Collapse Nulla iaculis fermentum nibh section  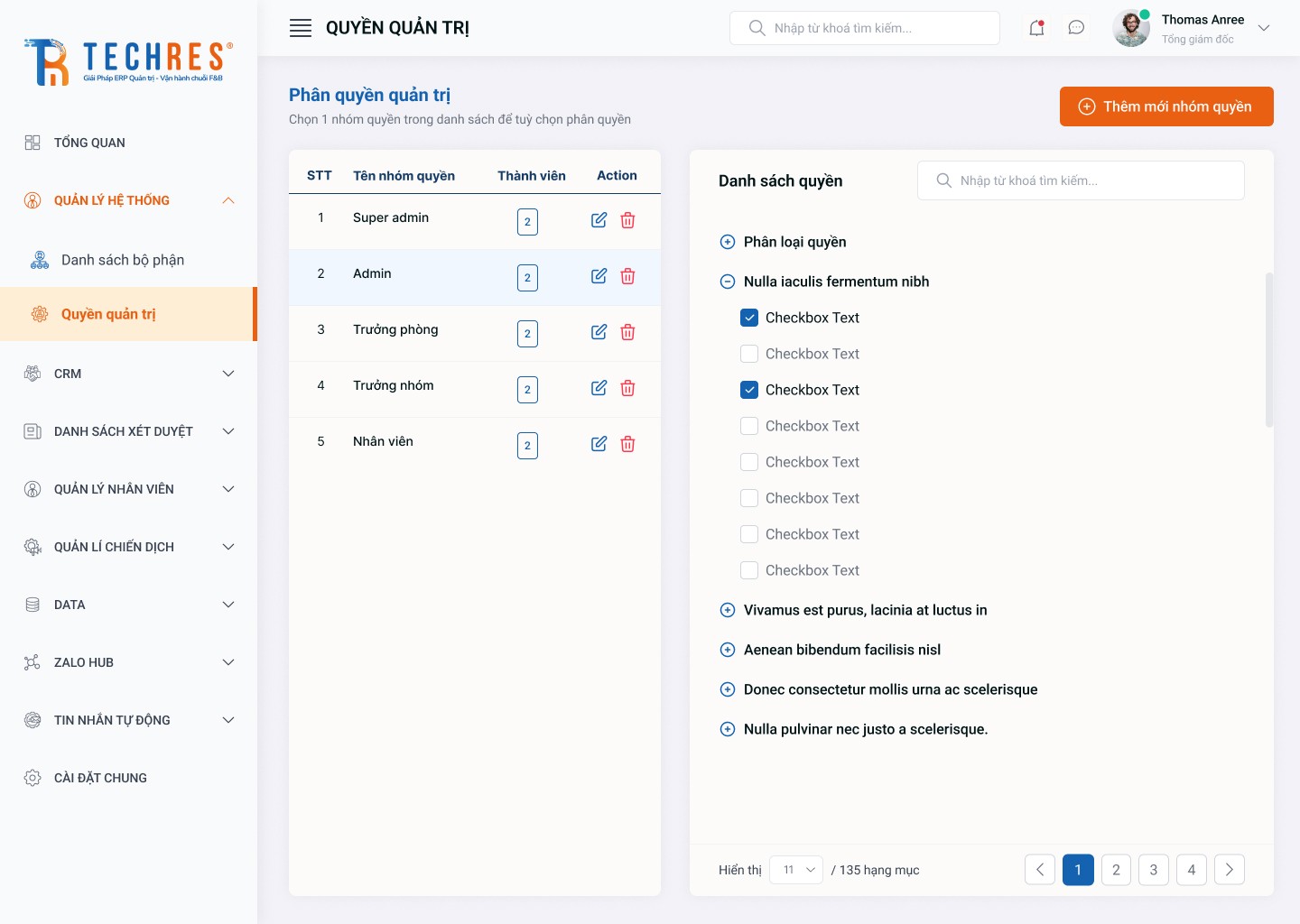(728, 282)
